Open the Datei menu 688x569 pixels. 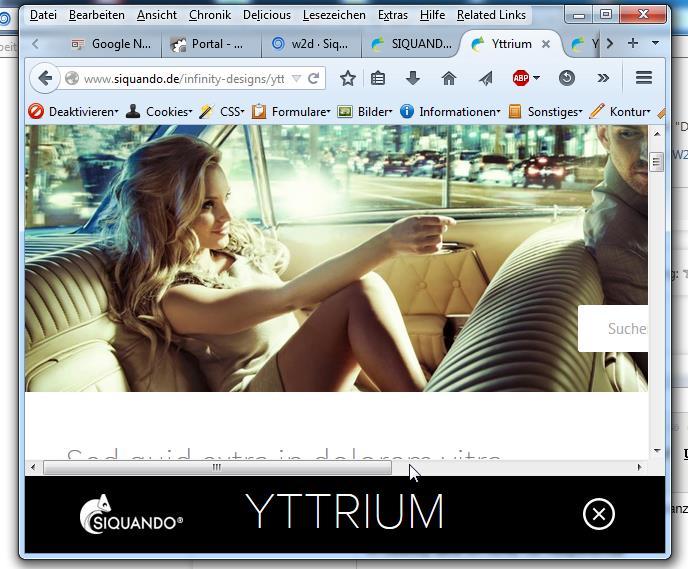pyautogui.click(x=43, y=15)
